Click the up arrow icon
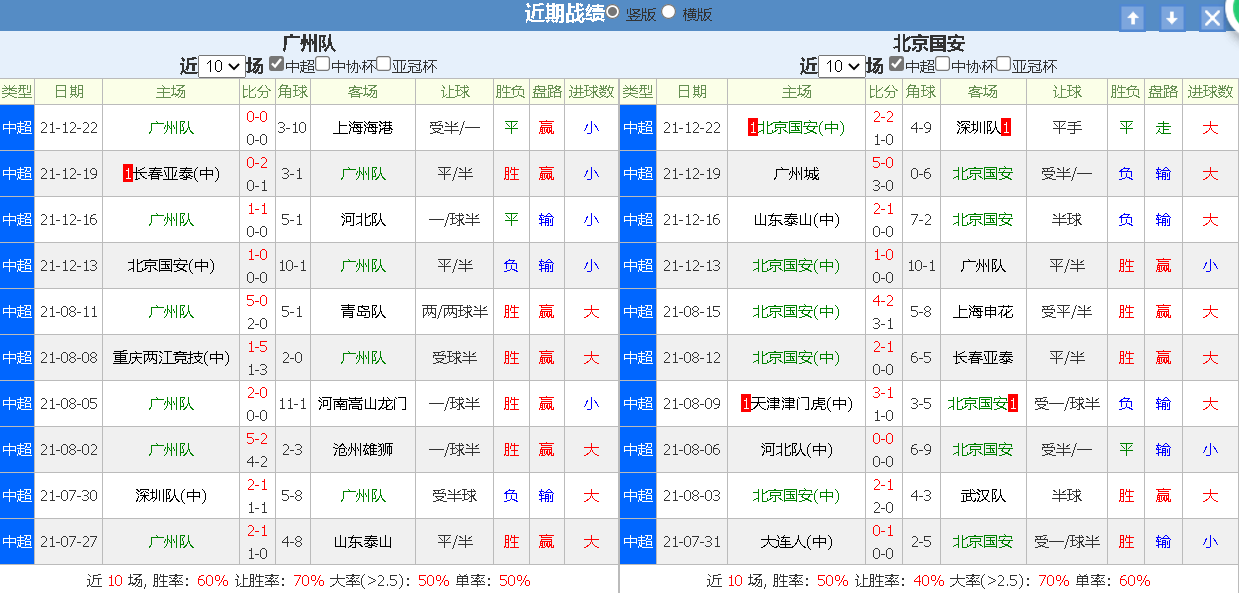 (x=1132, y=18)
